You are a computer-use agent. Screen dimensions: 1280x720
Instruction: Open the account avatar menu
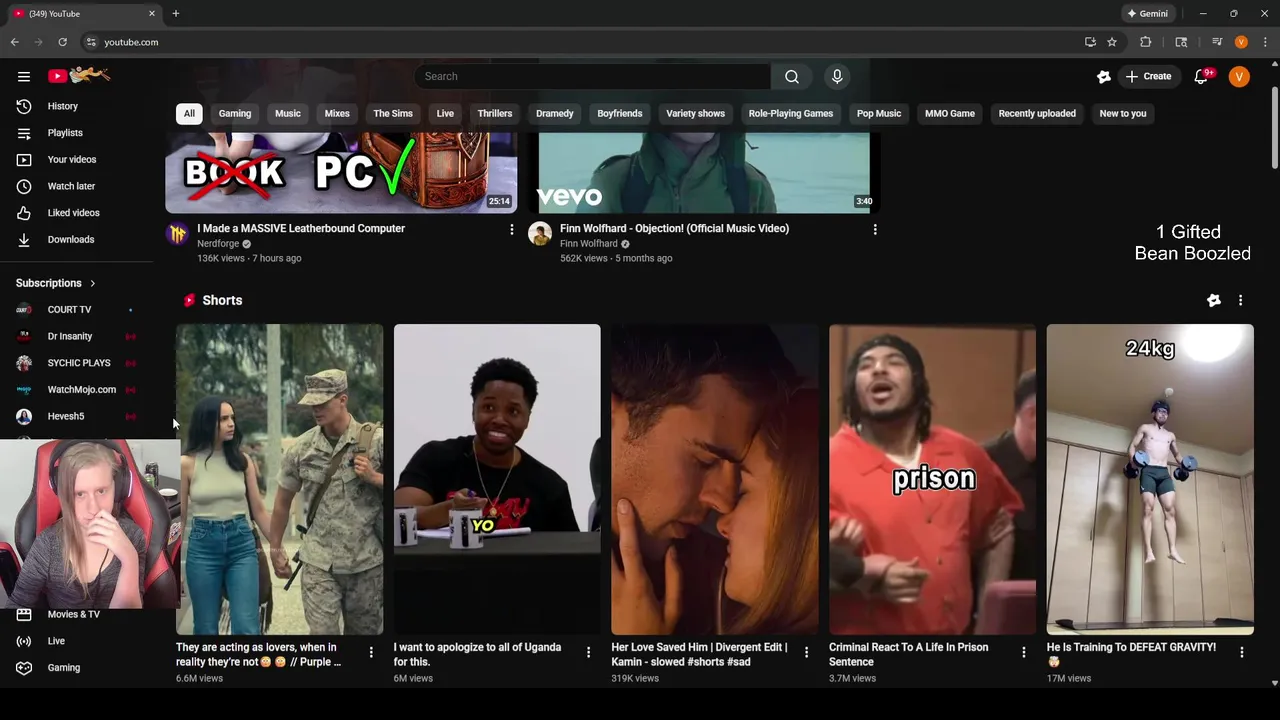click(x=1239, y=77)
